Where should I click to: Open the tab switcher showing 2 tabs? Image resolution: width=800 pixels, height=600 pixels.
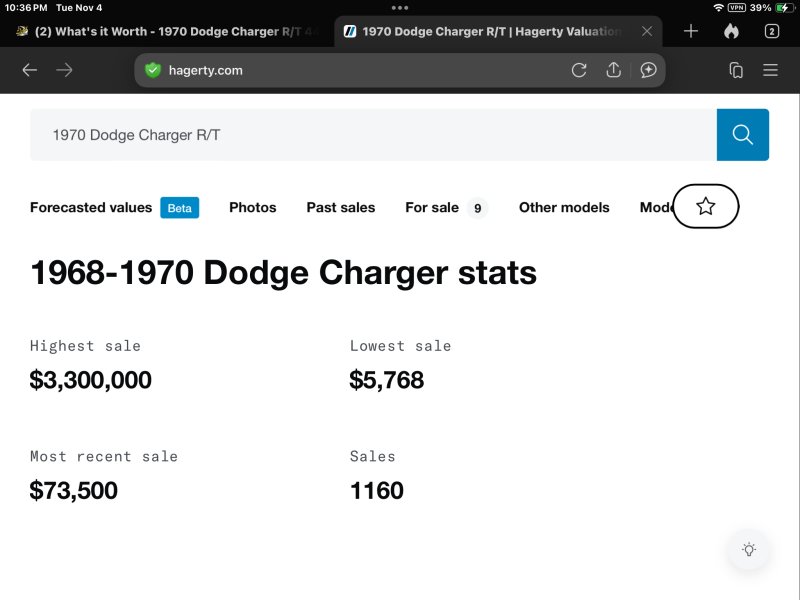click(771, 31)
